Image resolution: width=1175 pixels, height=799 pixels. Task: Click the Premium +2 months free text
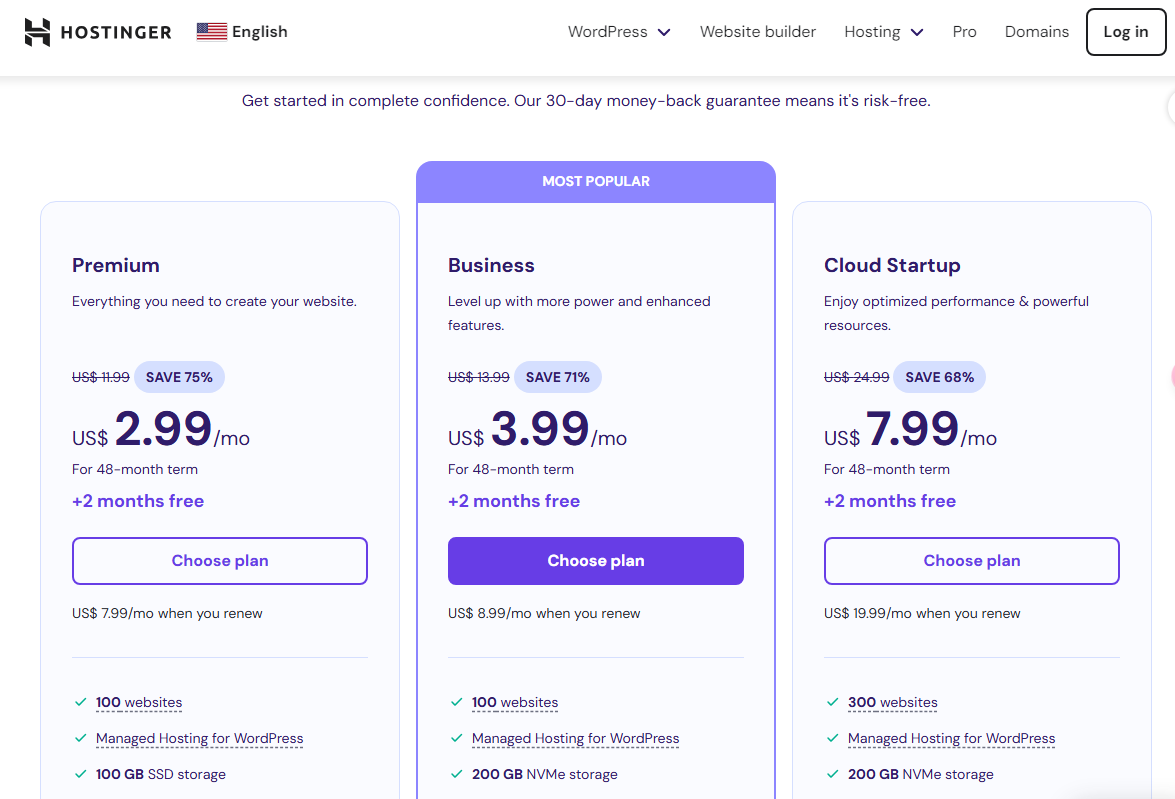click(x=138, y=501)
